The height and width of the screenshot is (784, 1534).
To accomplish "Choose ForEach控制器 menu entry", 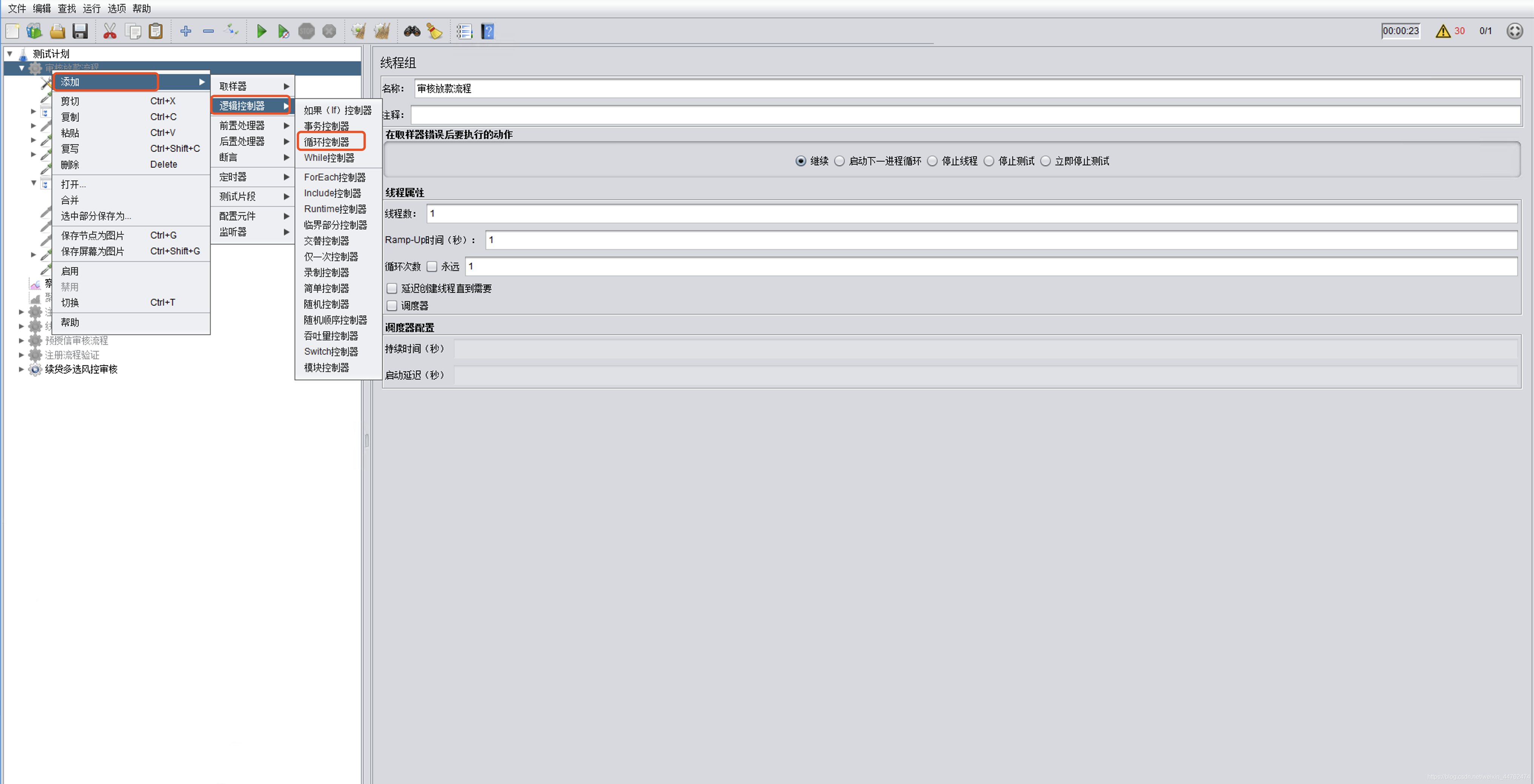I will (338, 177).
